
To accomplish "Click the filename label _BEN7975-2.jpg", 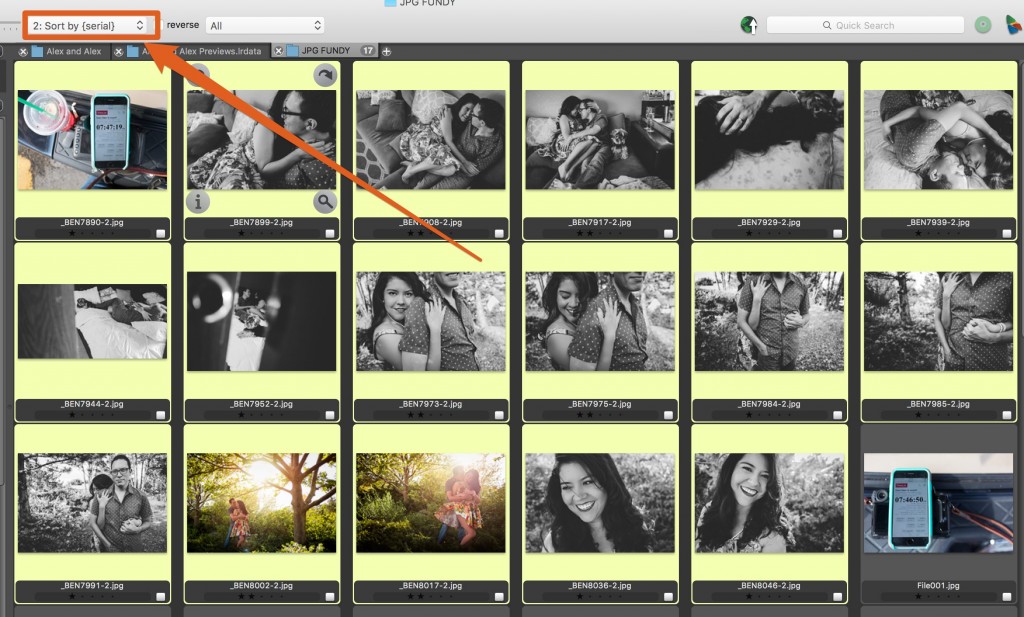I will click(600, 404).
